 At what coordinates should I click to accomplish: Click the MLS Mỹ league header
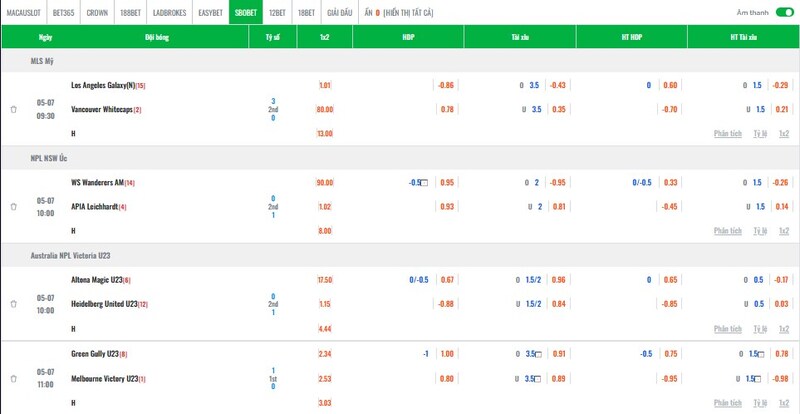click(x=42, y=61)
